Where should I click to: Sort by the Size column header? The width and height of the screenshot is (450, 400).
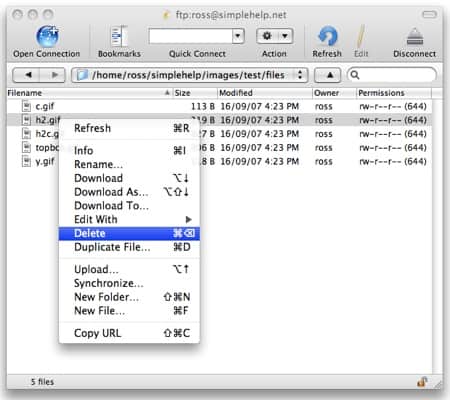pyautogui.click(x=195, y=93)
